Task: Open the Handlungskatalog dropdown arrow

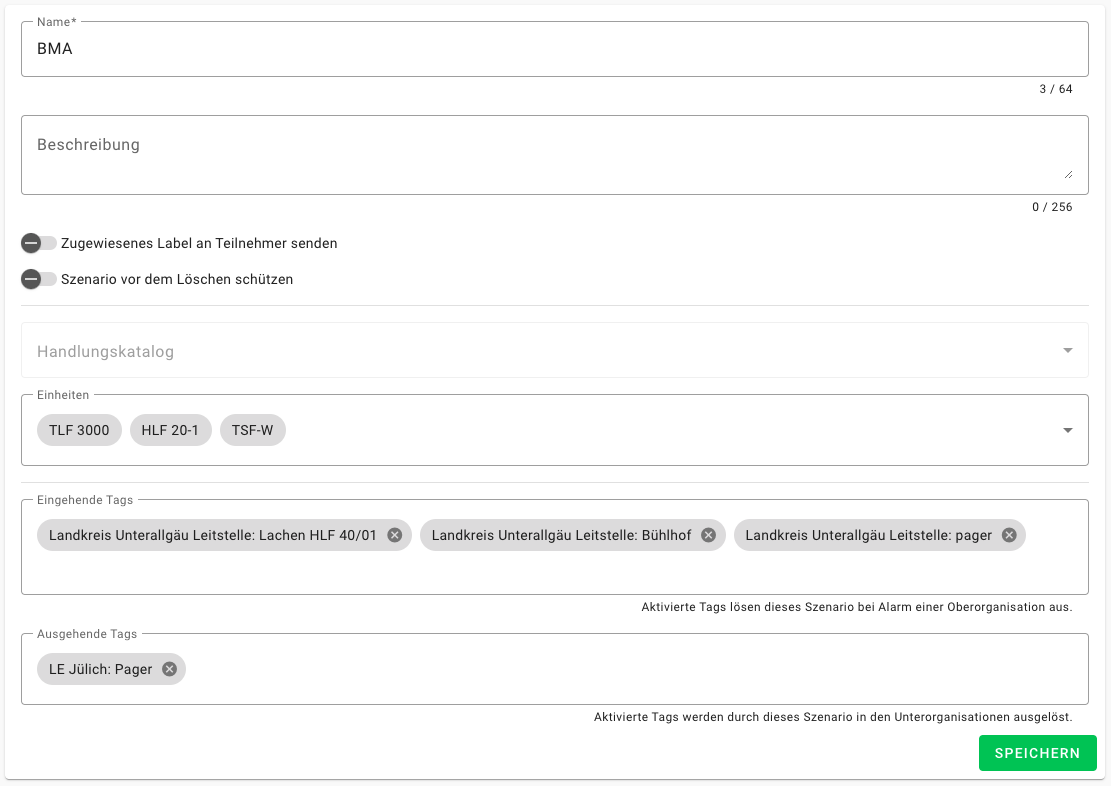Action: [x=1067, y=351]
